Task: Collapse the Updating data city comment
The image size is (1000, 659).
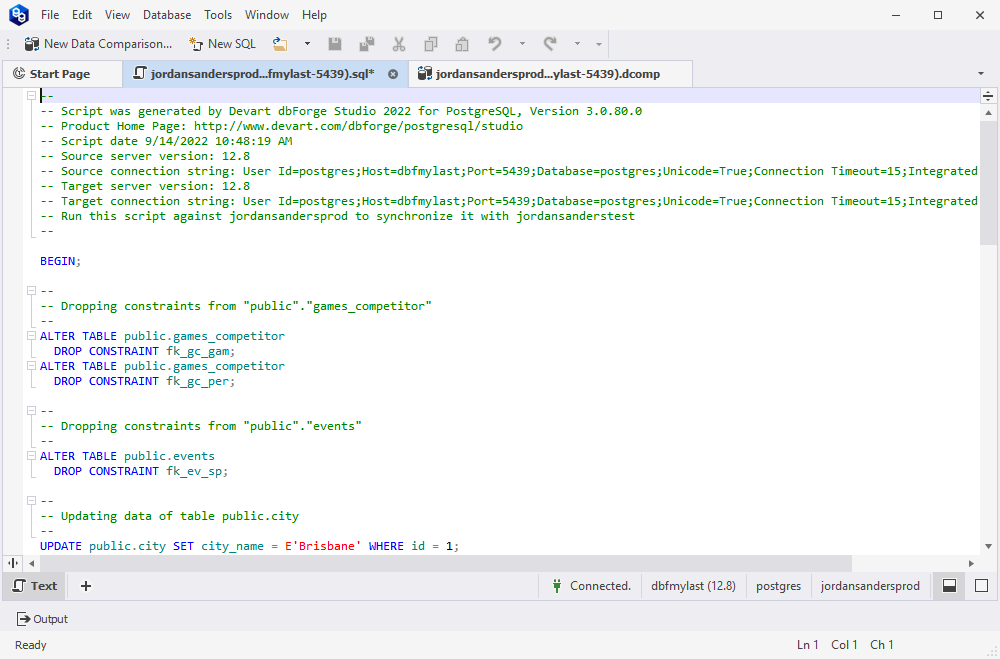Action: pyautogui.click(x=31, y=501)
